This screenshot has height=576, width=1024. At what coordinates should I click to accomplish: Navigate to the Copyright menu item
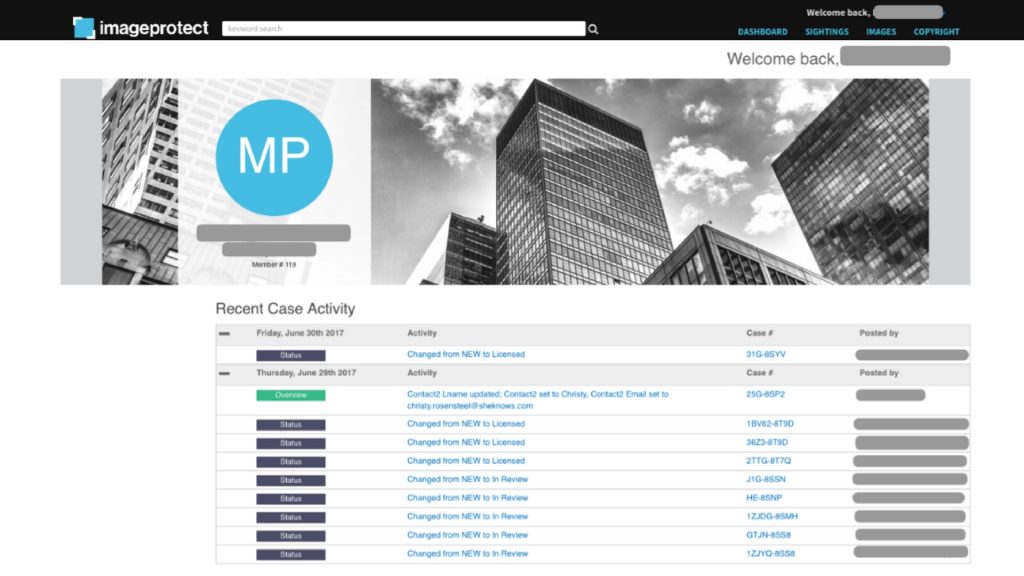[936, 32]
